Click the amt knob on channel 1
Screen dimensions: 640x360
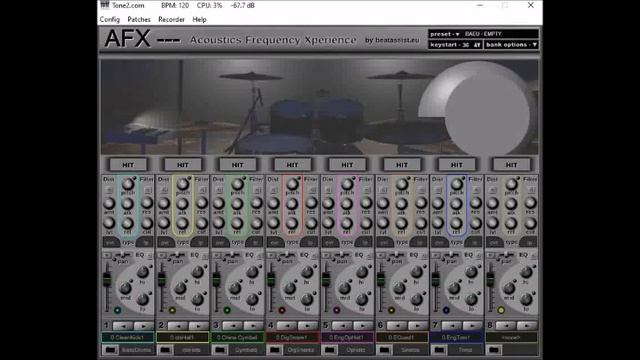109,203
